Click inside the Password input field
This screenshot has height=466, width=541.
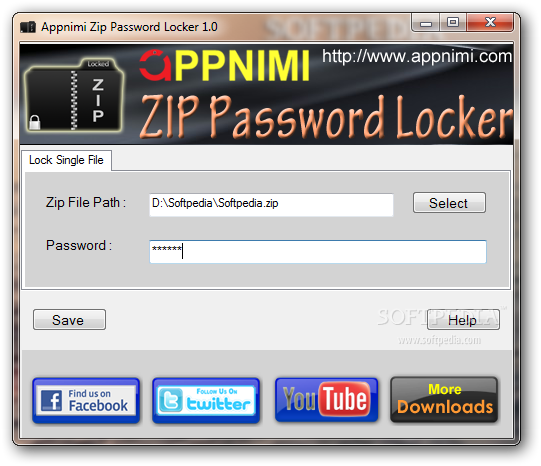pyautogui.click(x=318, y=252)
